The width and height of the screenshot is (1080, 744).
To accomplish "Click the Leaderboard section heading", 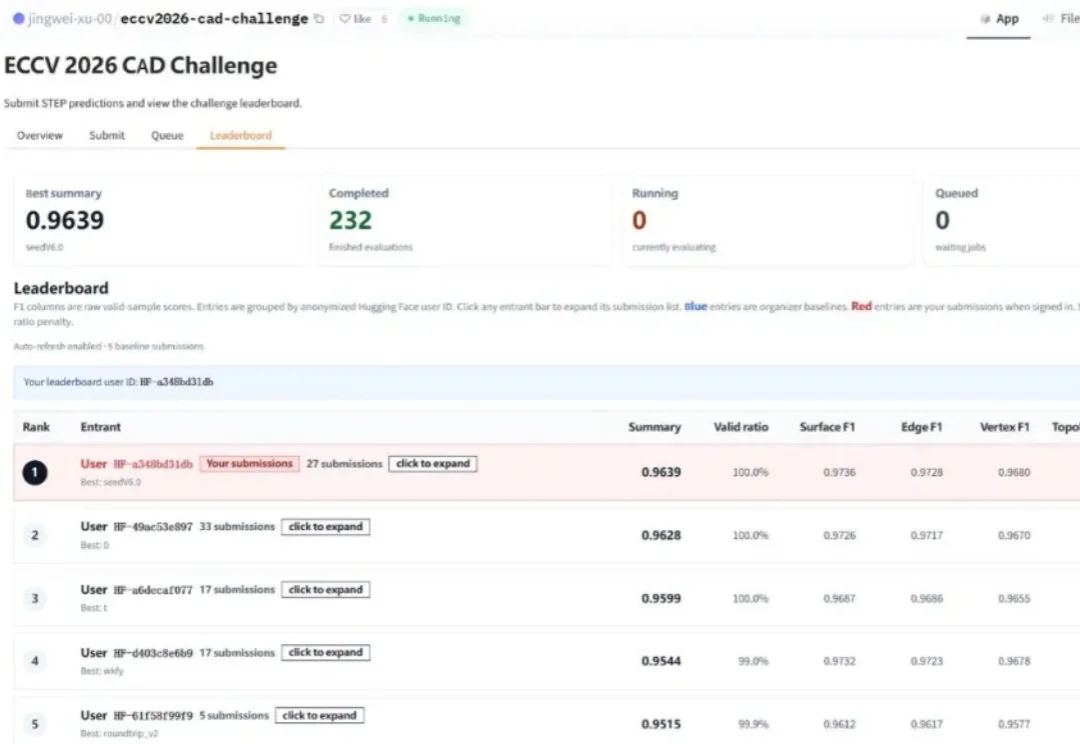I will pyautogui.click(x=61, y=288).
